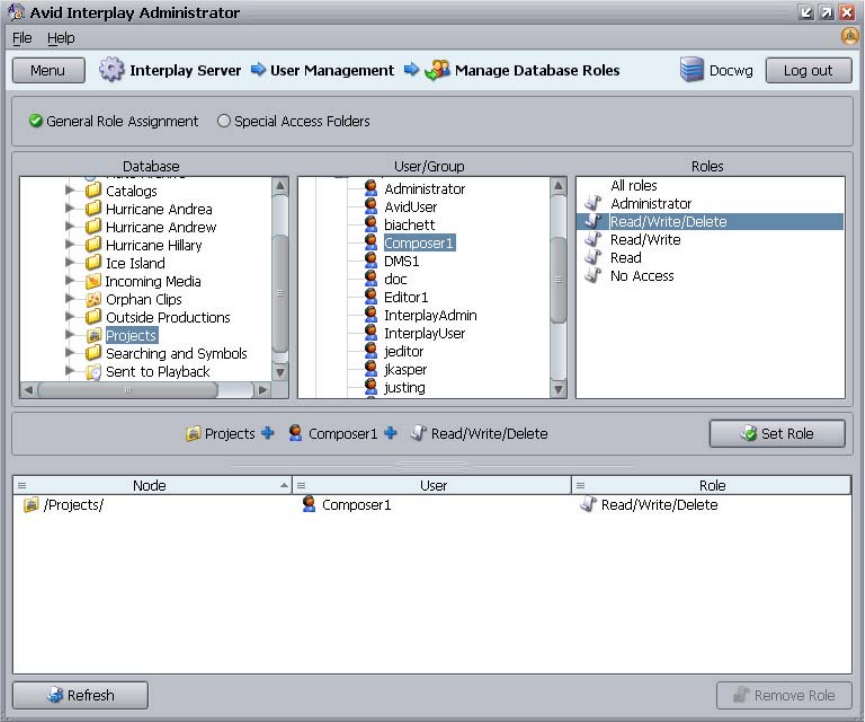Viewport: 865px width, 722px height.
Task: Click the Administrator user icon
Action: pos(371,188)
